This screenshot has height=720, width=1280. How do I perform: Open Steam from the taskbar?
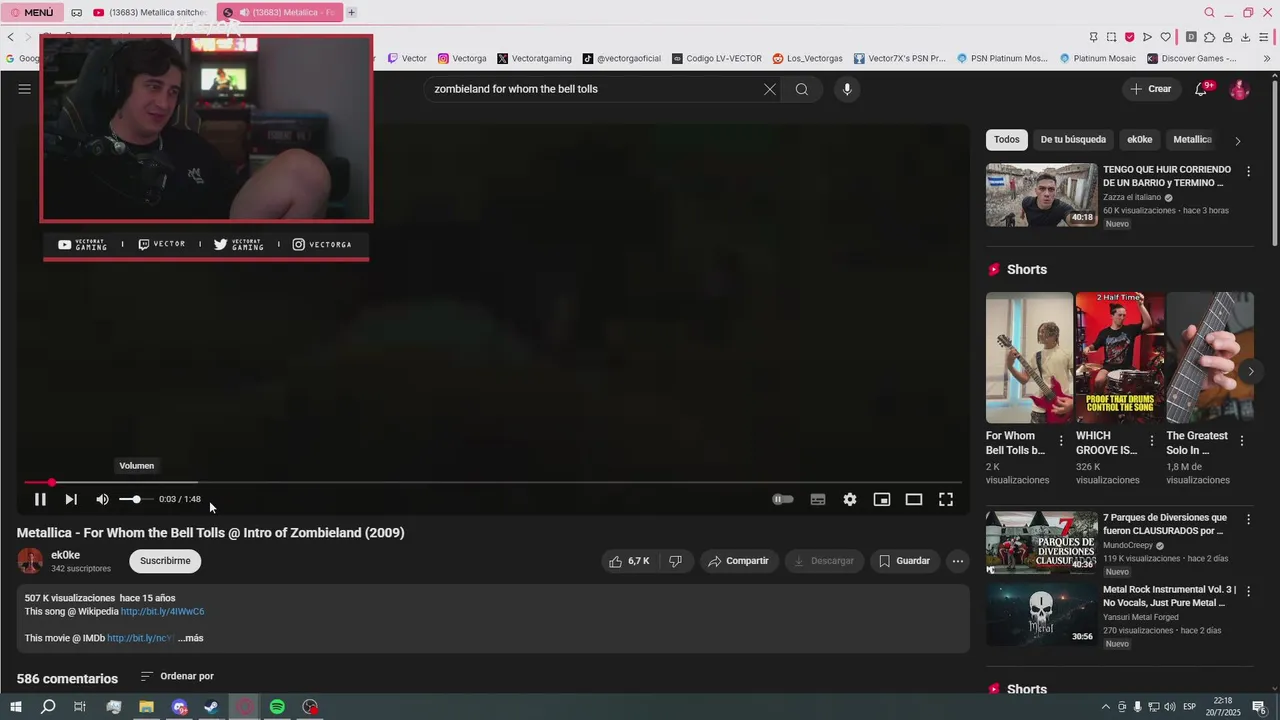click(x=211, y=707)
